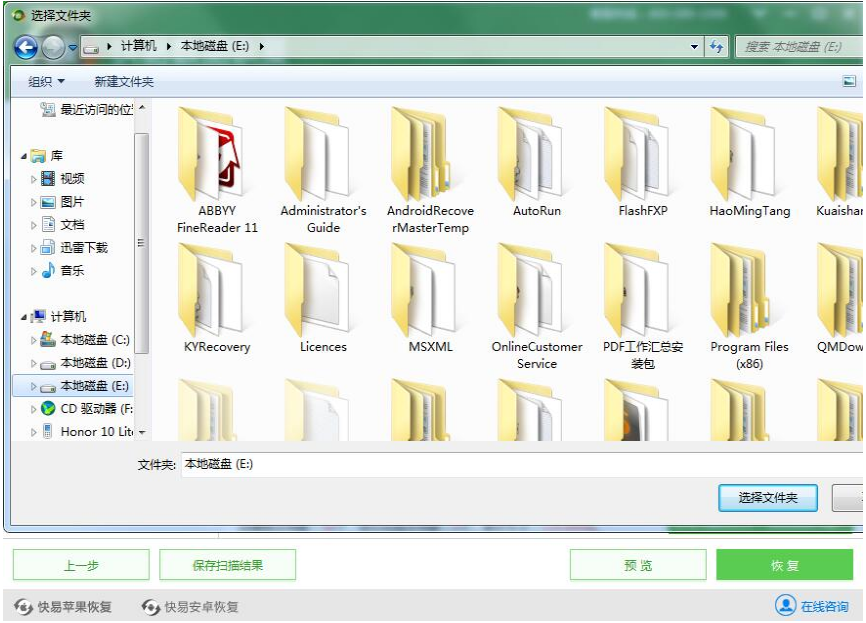Expand 本地磁盘 (C:) in the tree
Viewport: 866px width, 623px height.
coord(34,340)
